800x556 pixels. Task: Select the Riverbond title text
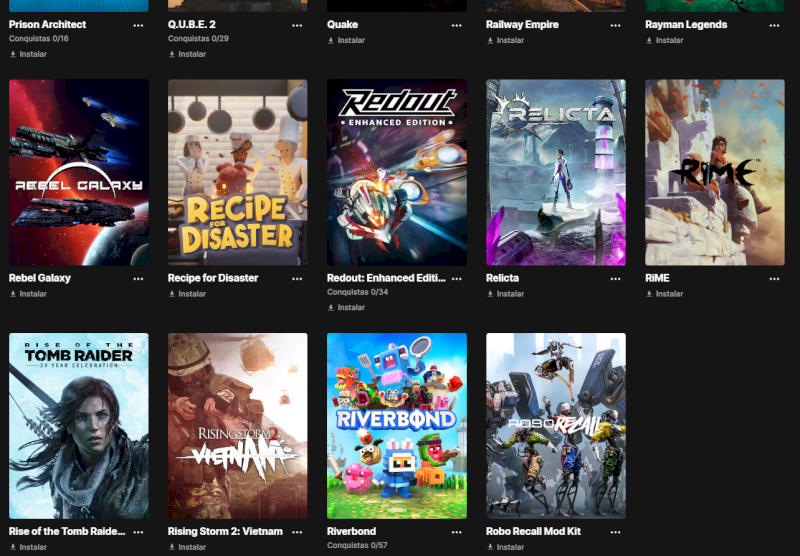click(x=352, y=531)
